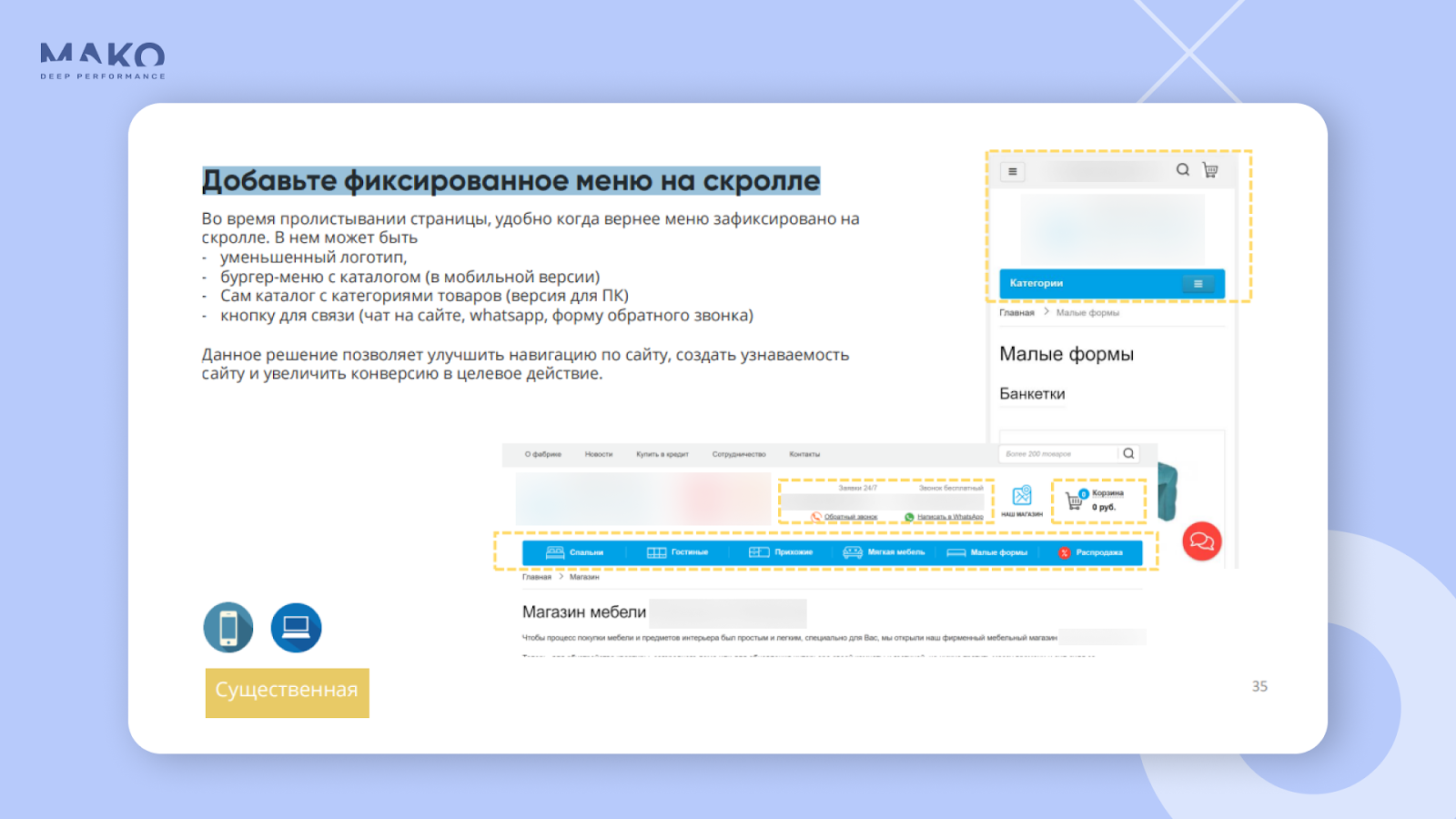Click the 'Наш магазин' map icon

1022,495
